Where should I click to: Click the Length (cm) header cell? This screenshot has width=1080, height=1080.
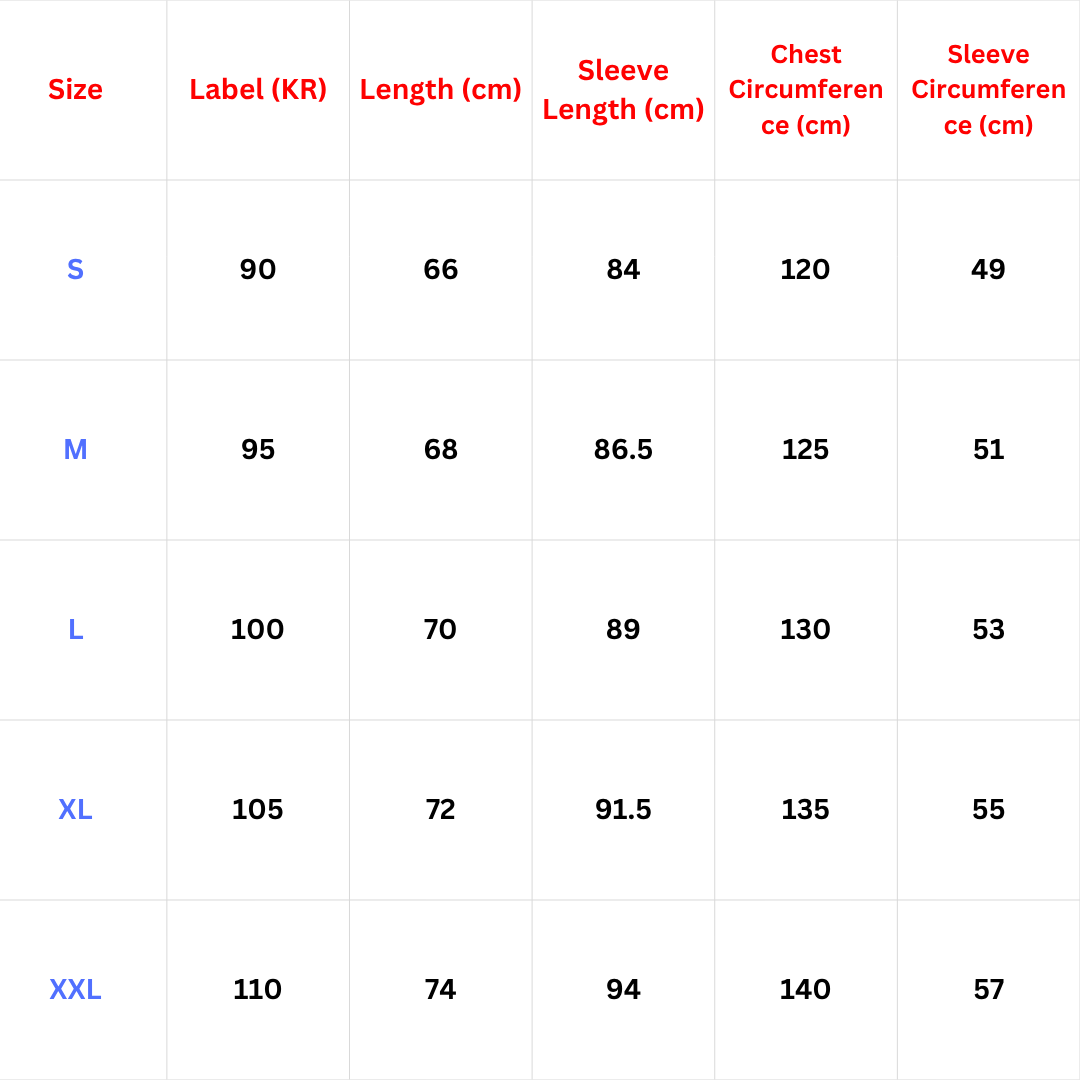[x=441, y=90]
